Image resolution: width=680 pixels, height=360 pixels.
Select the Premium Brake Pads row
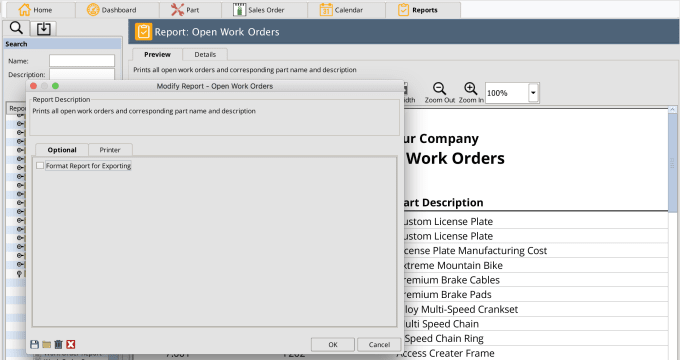pos(535,295)
